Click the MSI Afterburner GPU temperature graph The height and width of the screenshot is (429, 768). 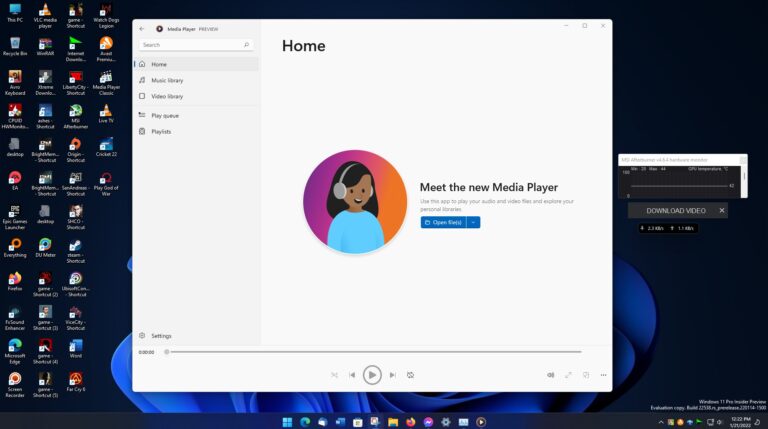click(x=680, y=182)
